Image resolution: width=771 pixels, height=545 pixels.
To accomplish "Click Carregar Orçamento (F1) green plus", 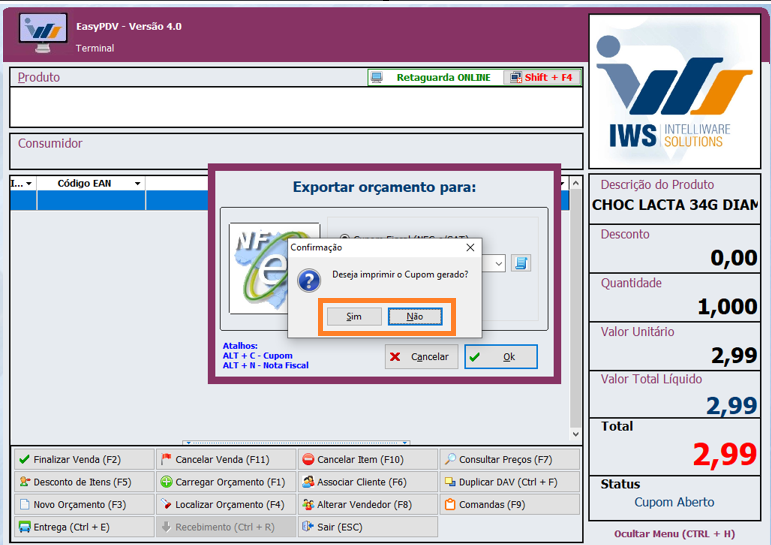I will click(x=166, y=482).
